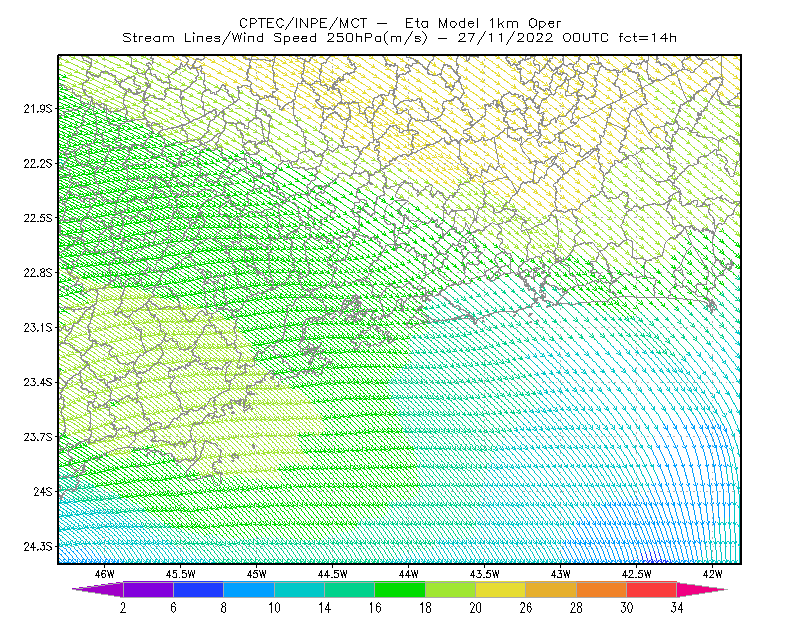
Task: Click the 46W longitude axis label
Action: 105,574
